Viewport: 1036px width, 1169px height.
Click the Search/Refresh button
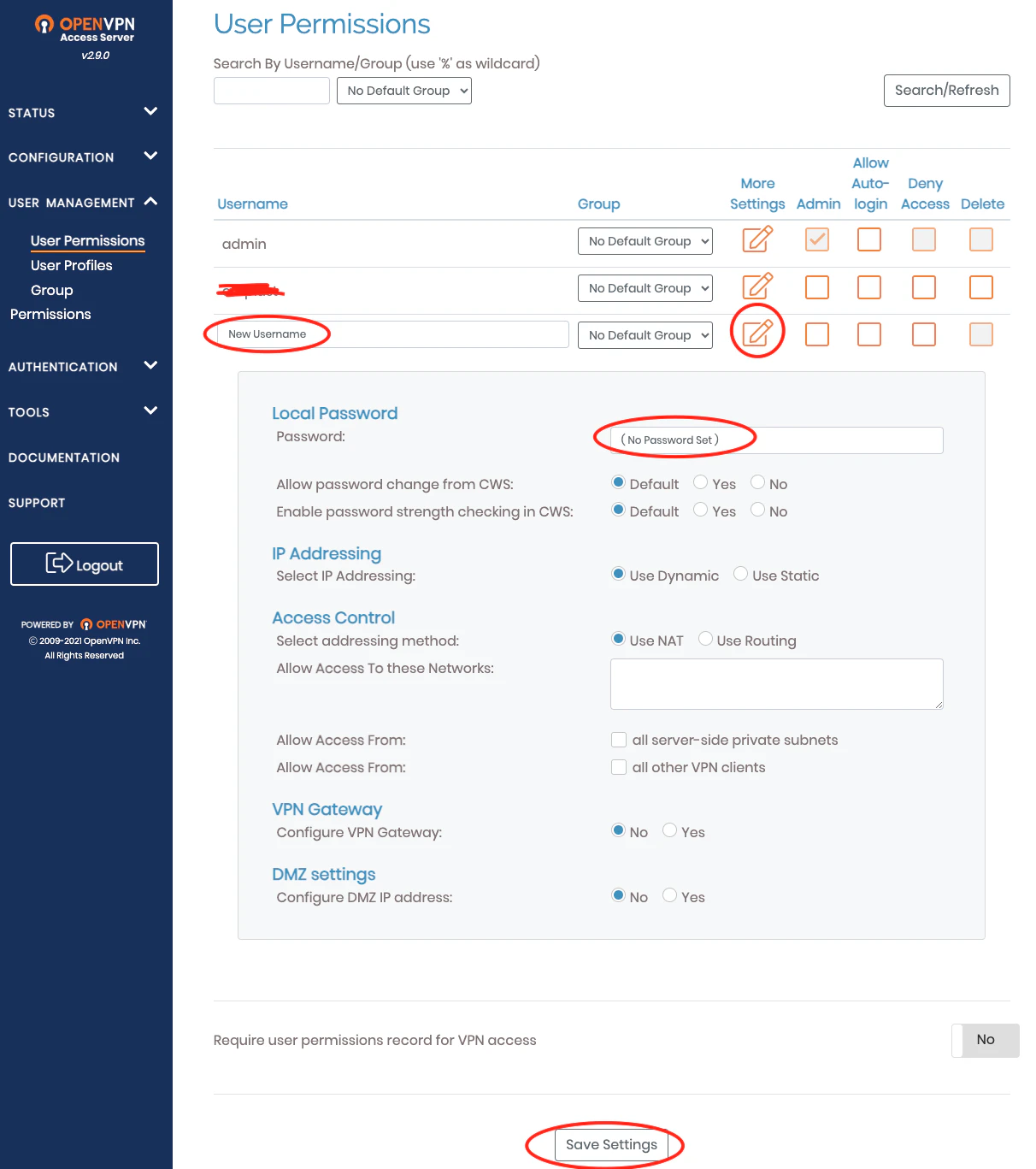point(947,91)
